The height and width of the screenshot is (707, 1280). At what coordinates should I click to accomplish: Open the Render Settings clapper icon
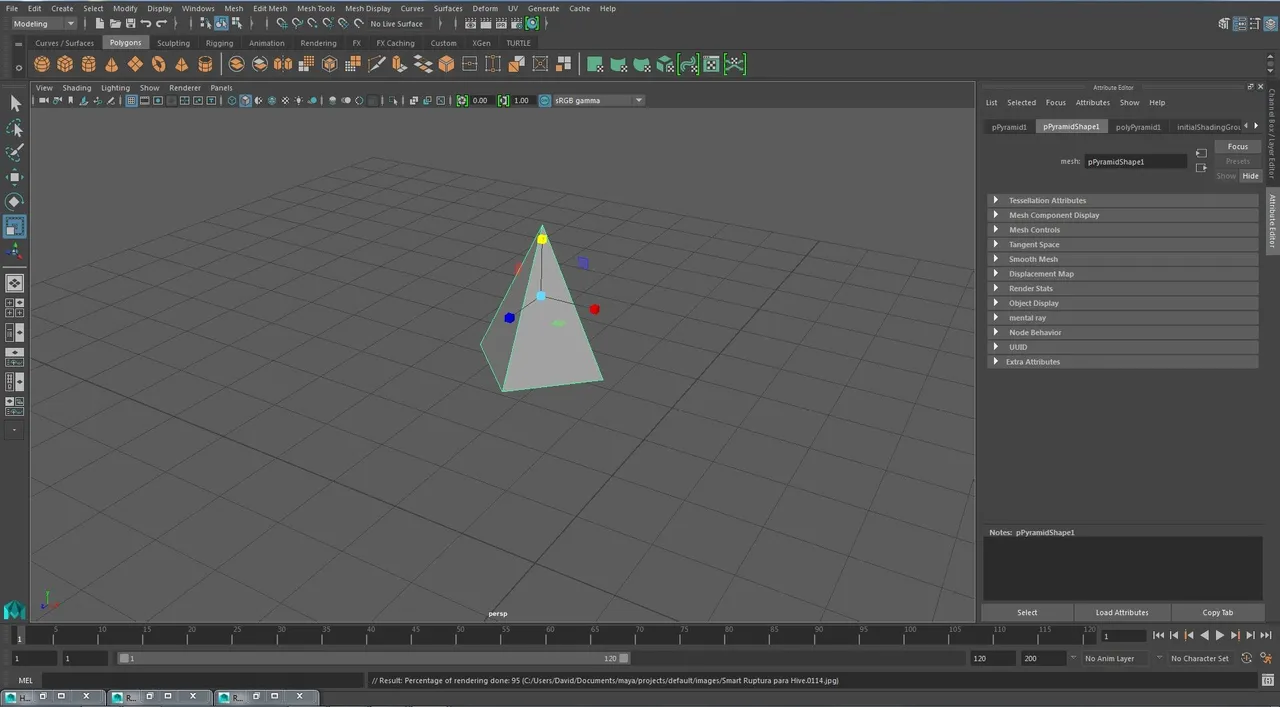click(x=517, y=23)
